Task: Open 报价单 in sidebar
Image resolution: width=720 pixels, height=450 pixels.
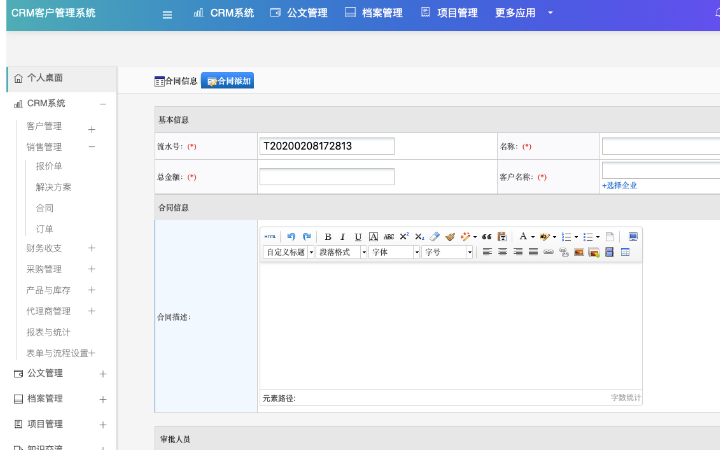Action: [49, 166]
